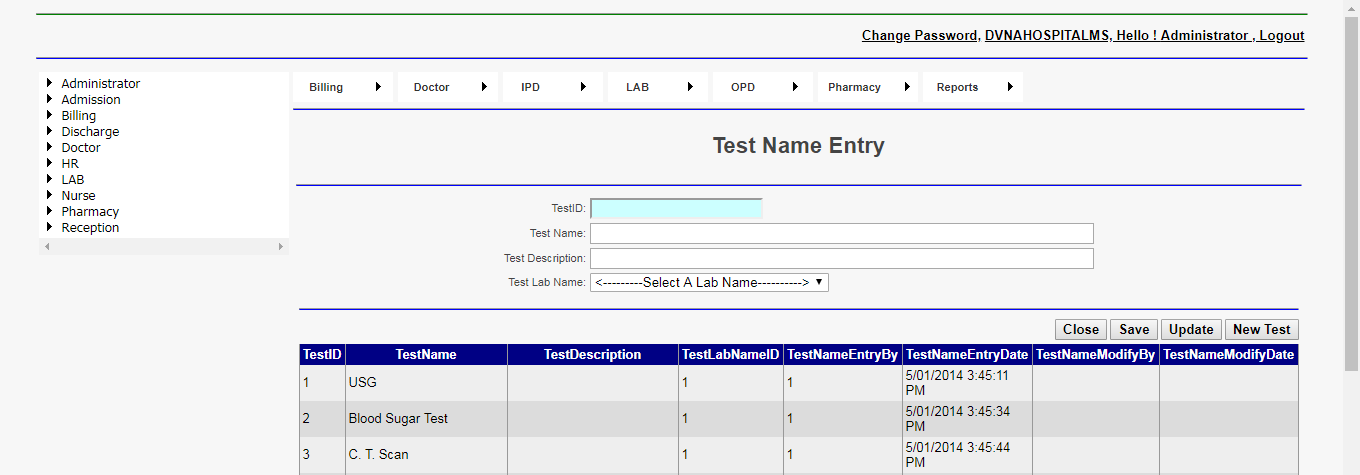1360x475 pixels.
Task: Select HR in the sidebar tree
Action: 70,164
